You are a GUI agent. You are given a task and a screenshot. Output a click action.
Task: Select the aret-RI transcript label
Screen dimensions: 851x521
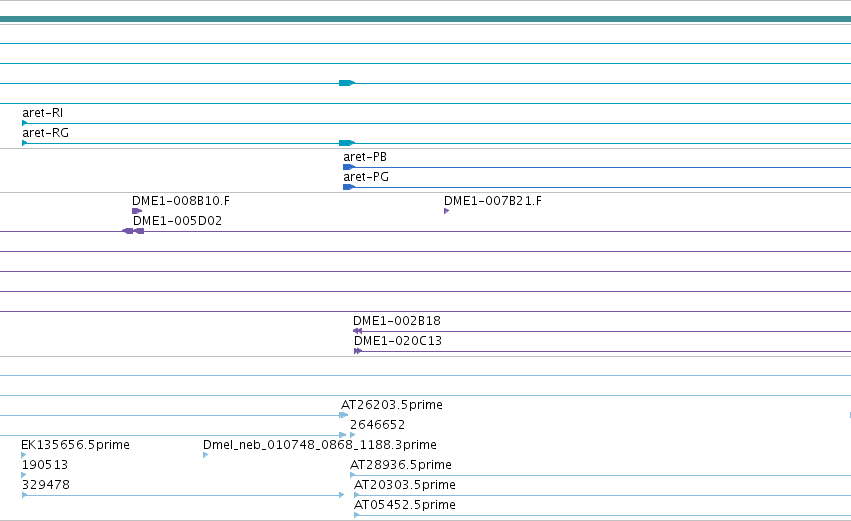[x=42, y=113]
